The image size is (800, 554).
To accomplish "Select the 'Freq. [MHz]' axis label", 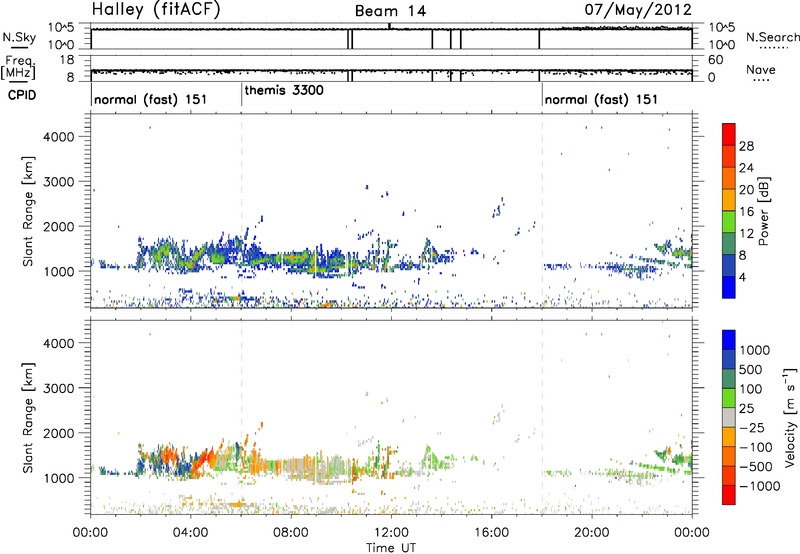I will click(18, 67).
